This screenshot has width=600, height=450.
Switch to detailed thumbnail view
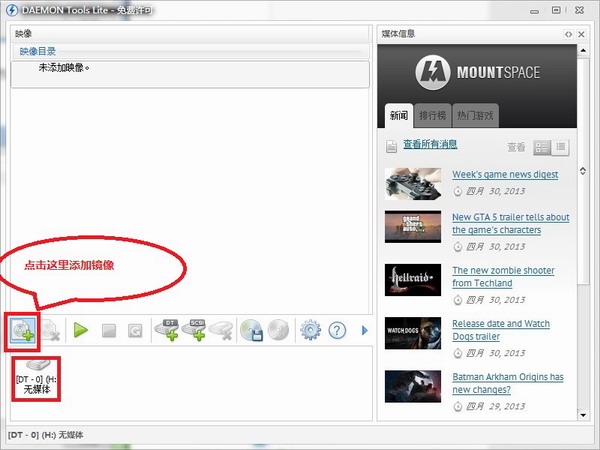coord(542,147)
